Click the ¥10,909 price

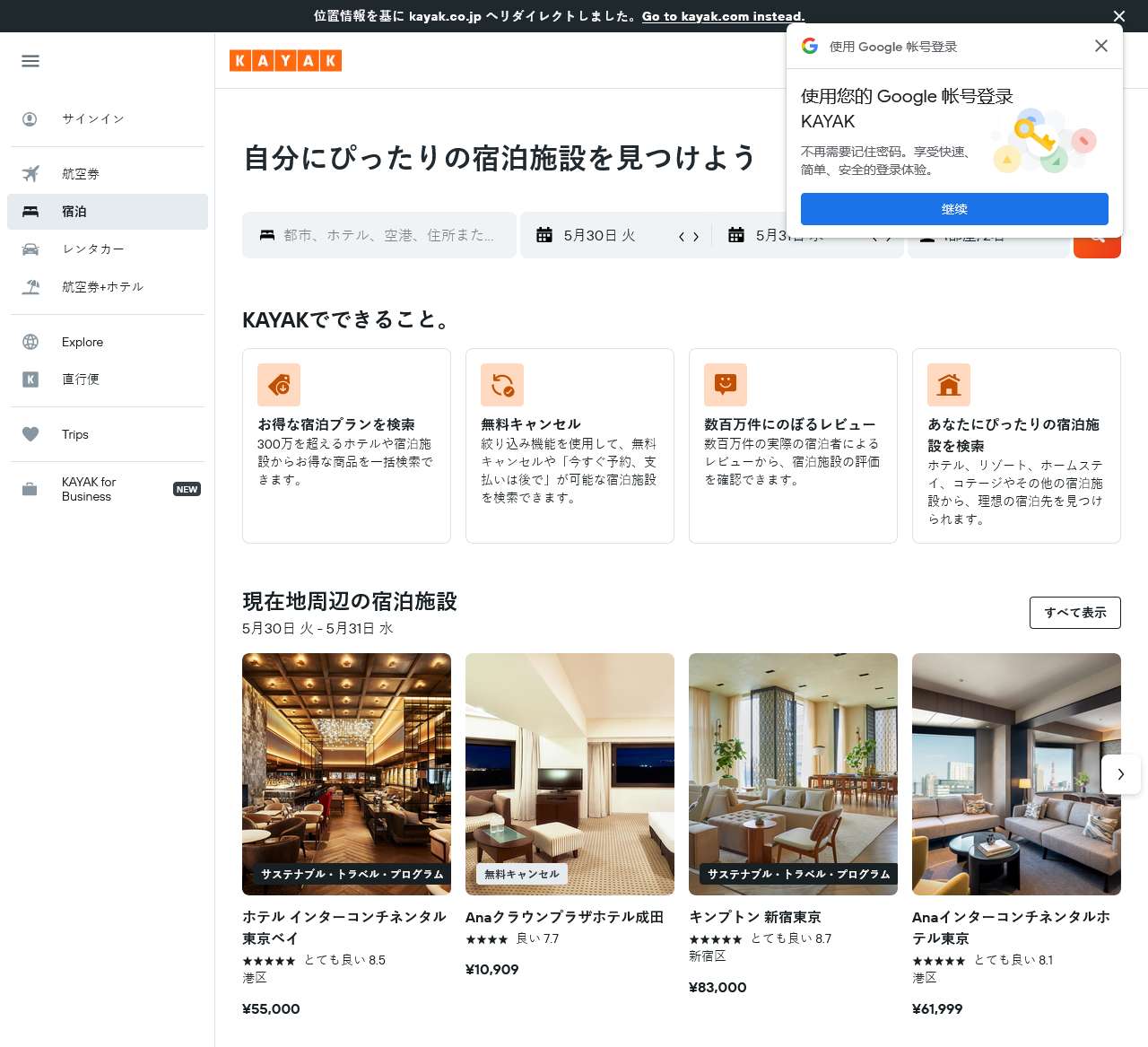point(492,969)
